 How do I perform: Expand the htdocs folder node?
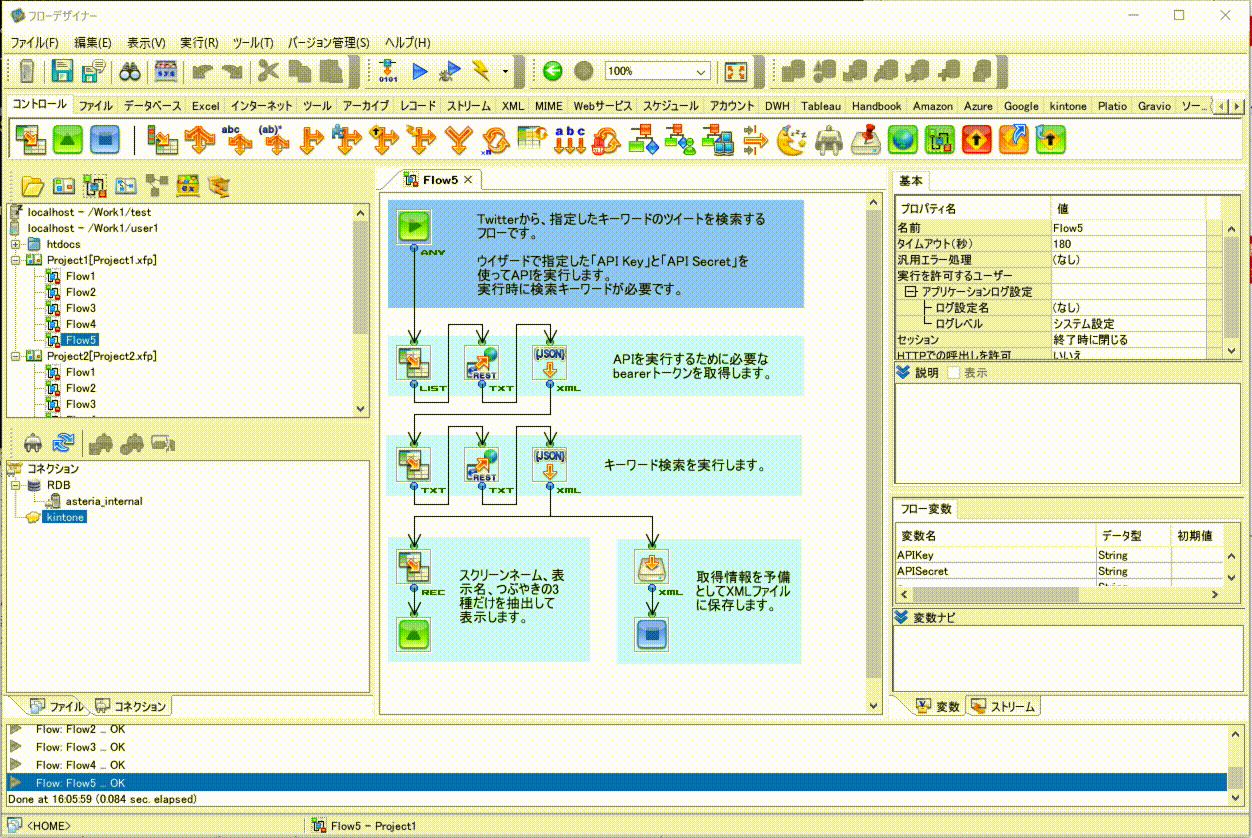[16, 244]
